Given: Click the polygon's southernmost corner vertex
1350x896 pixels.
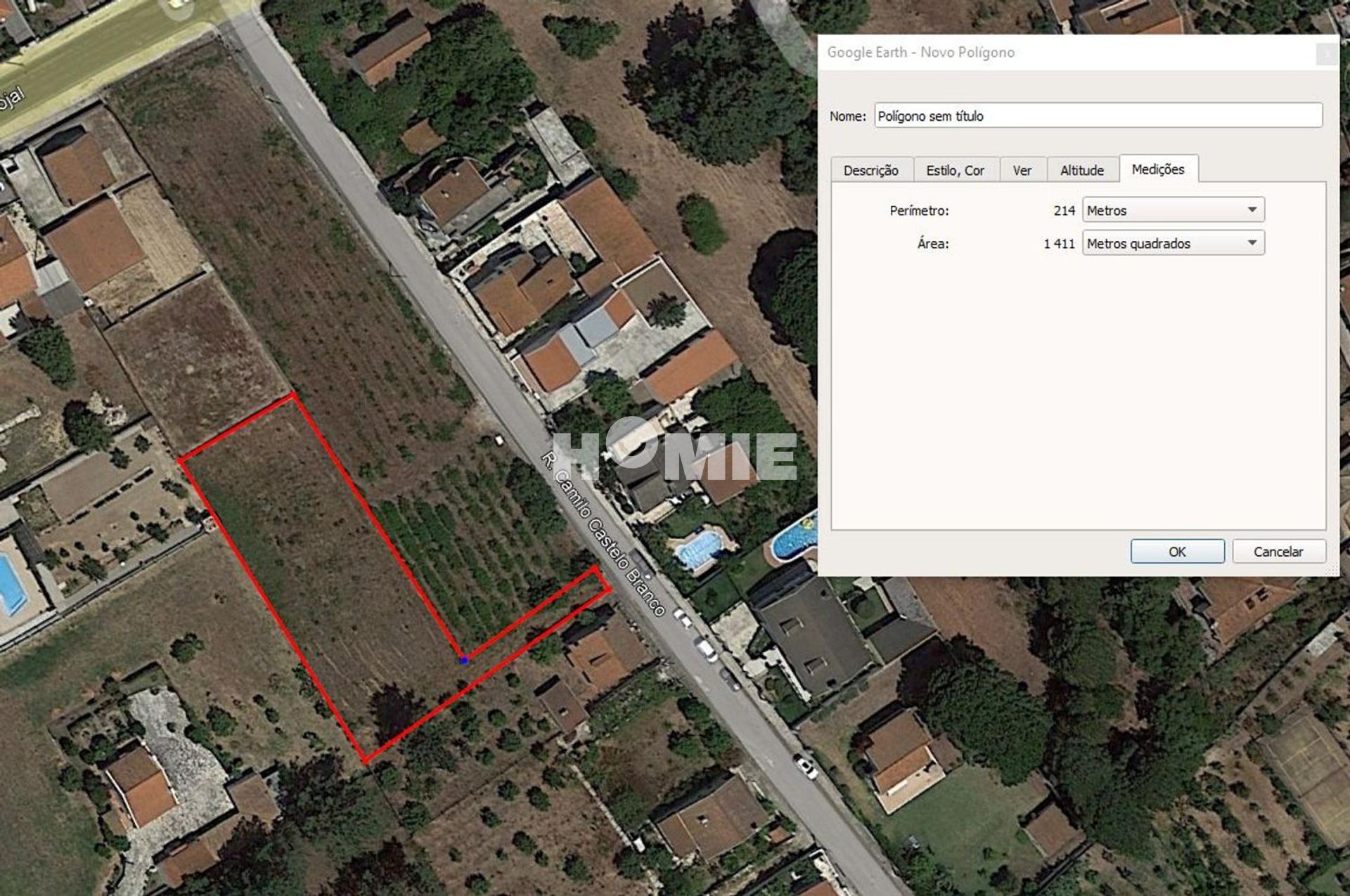Looking at the screenshot, I should [x=366, y=760].
